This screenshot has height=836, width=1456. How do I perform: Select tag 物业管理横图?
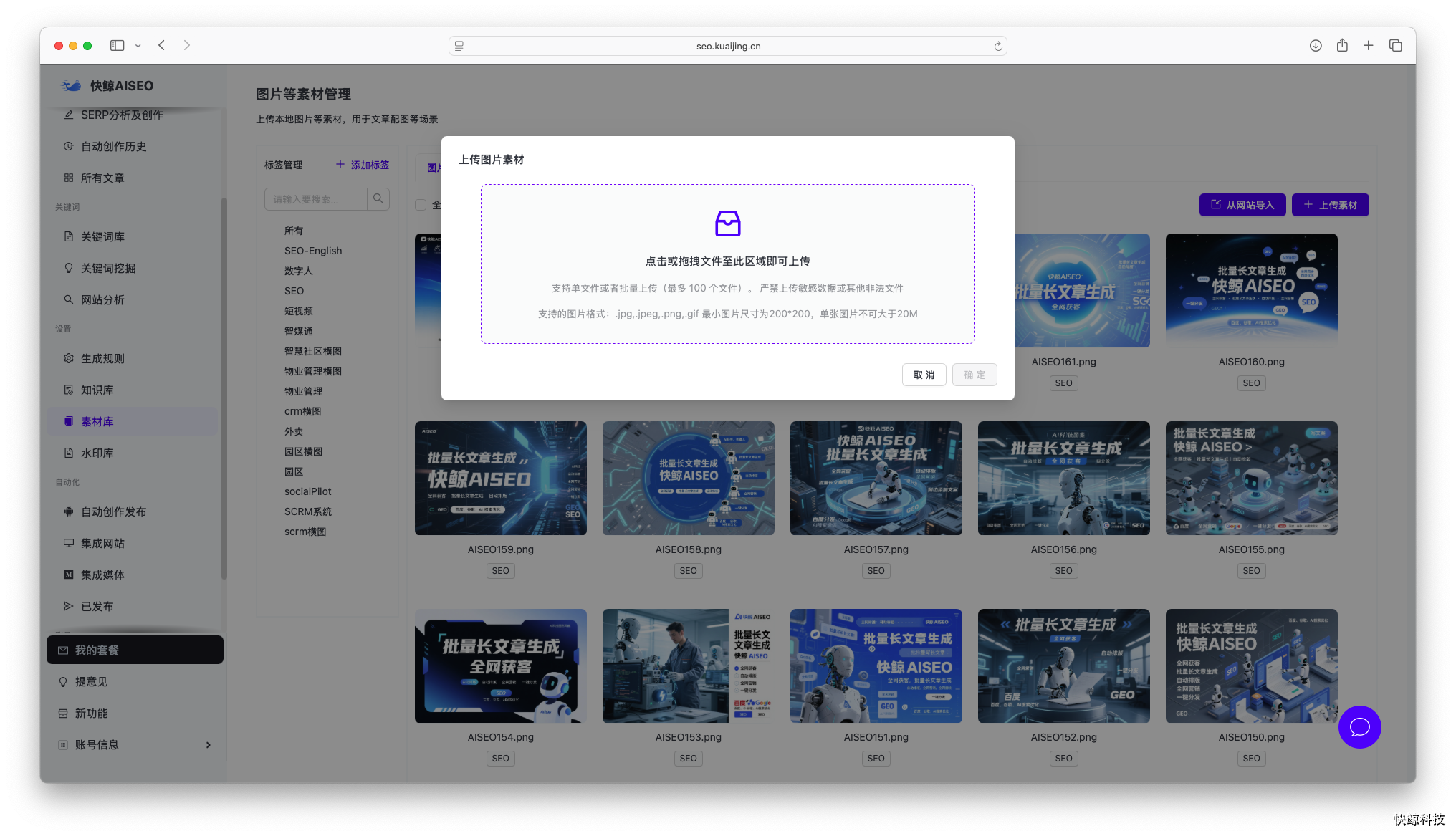tap(313, 371)
